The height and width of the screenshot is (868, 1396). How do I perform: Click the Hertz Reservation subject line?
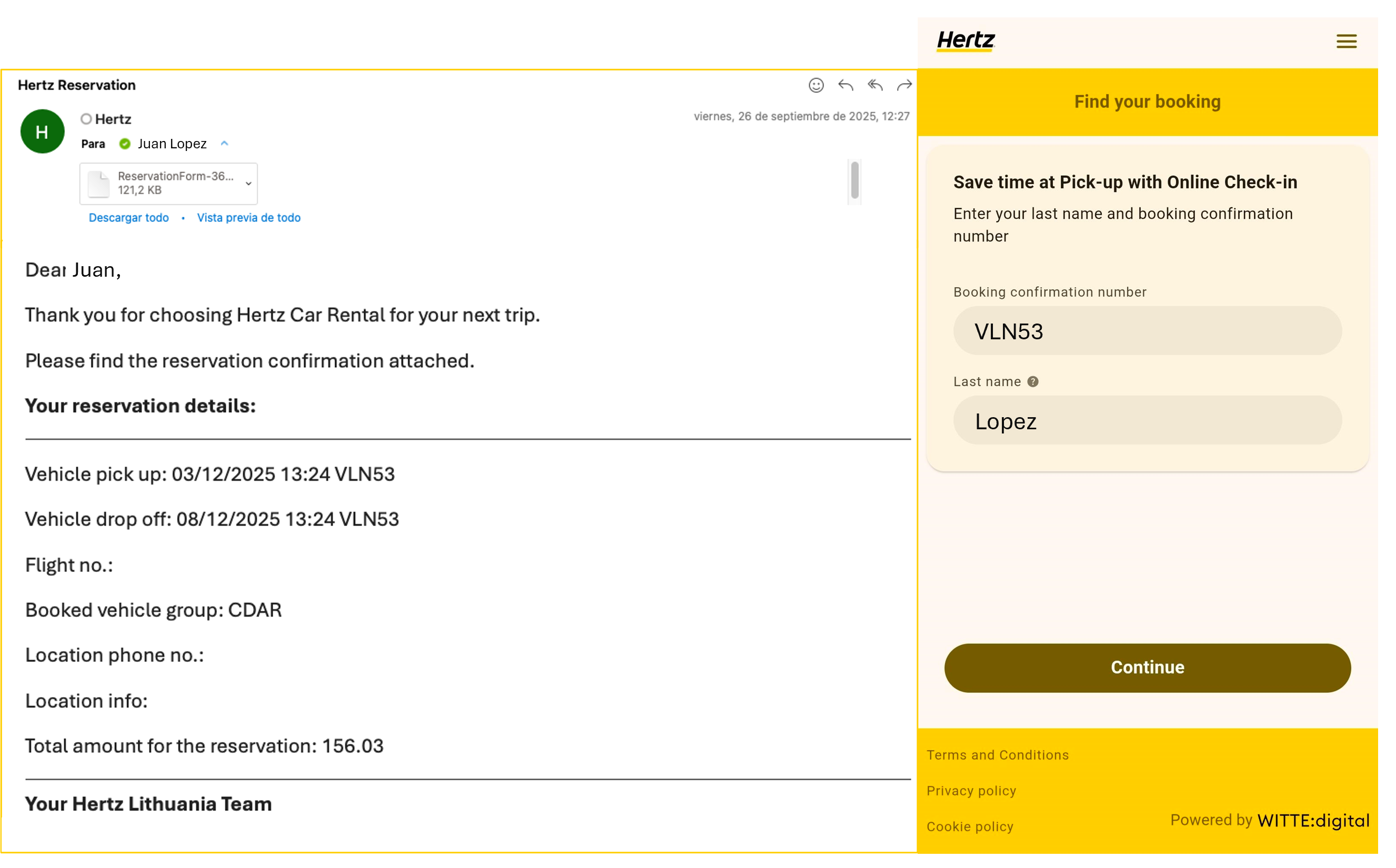point(77,85)
